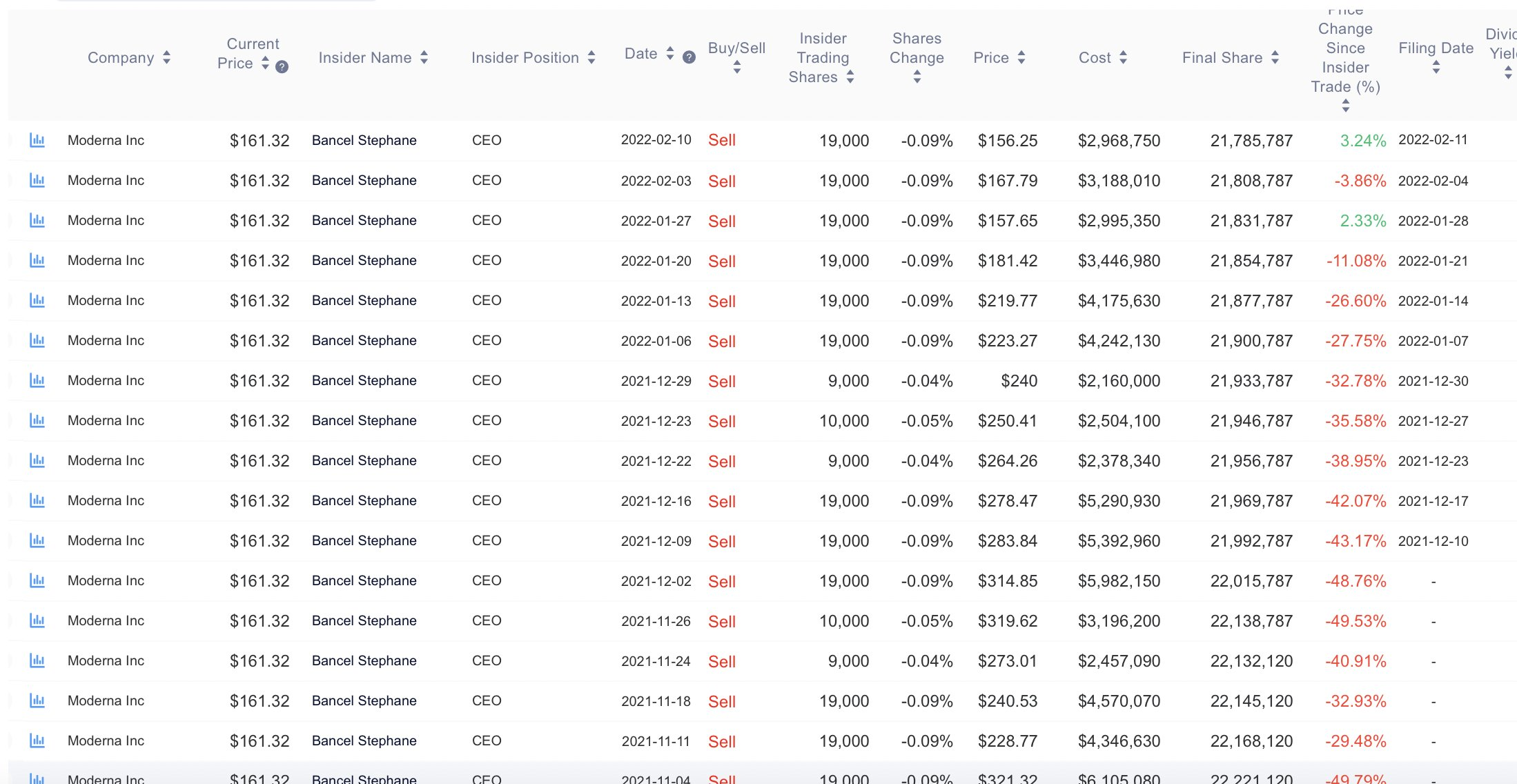
Task: Click the 2.33% price change value
Action: [1363, 221]
